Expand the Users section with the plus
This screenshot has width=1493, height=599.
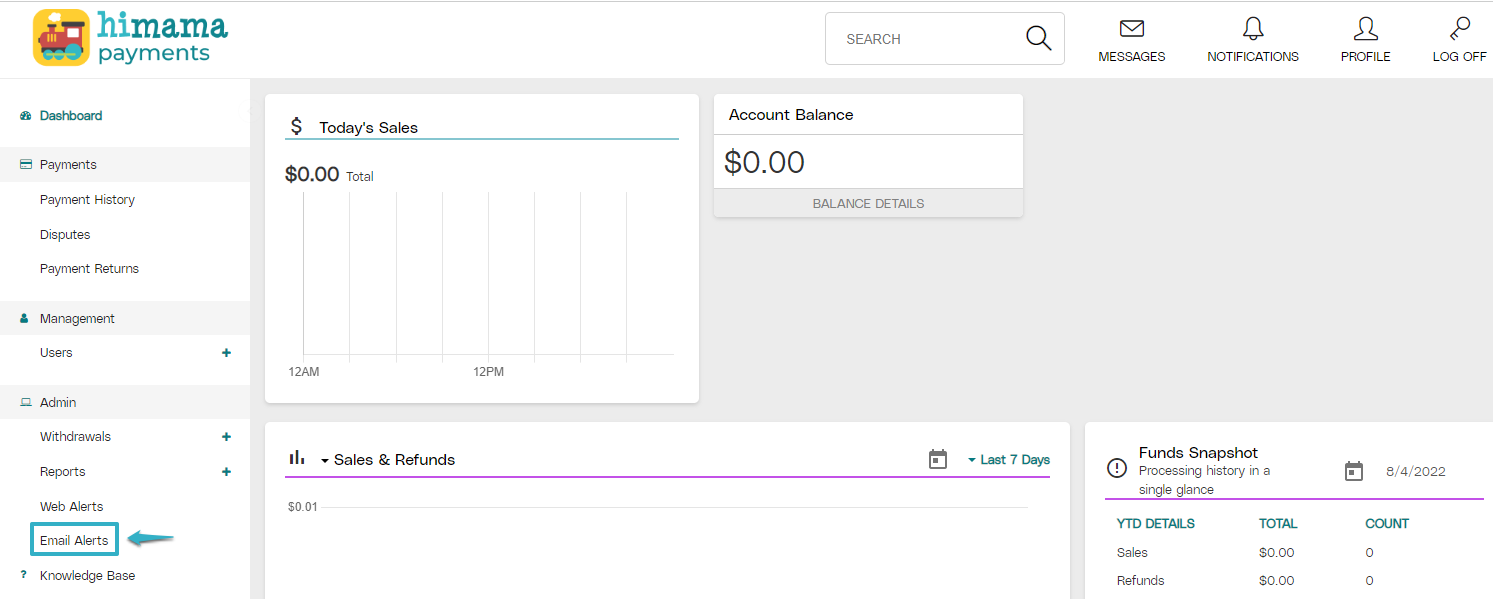226,353
